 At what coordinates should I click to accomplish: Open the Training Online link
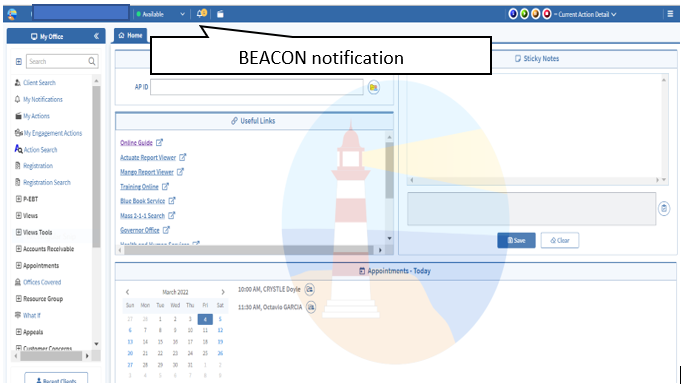(x=139, y=187)
